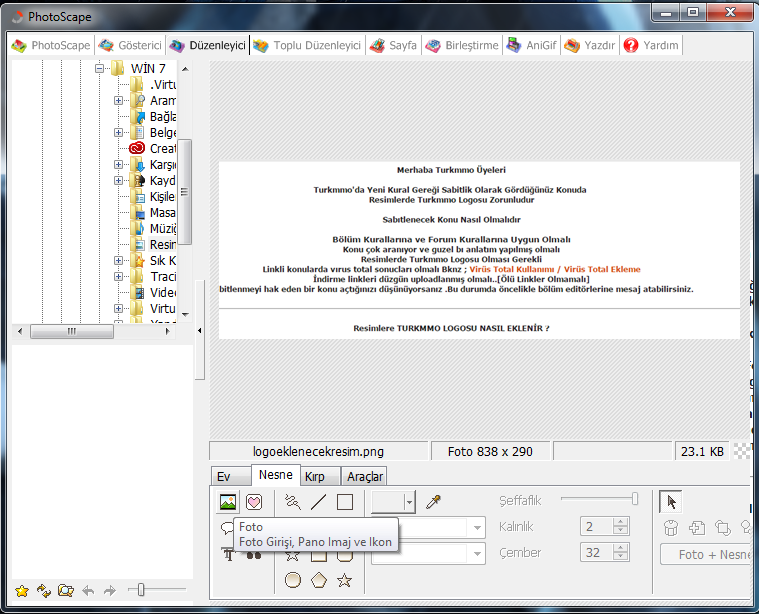The width and height of the screenshot is (759, 614).
Task: Add folder to favorites star icon
Action: [22, 591]
